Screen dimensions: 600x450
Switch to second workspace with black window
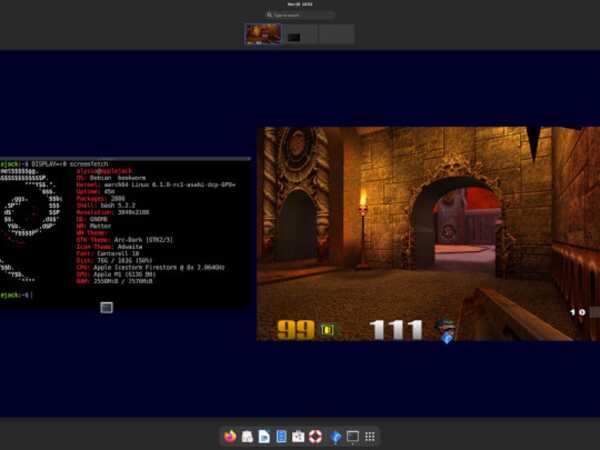[x=300, y=34]
